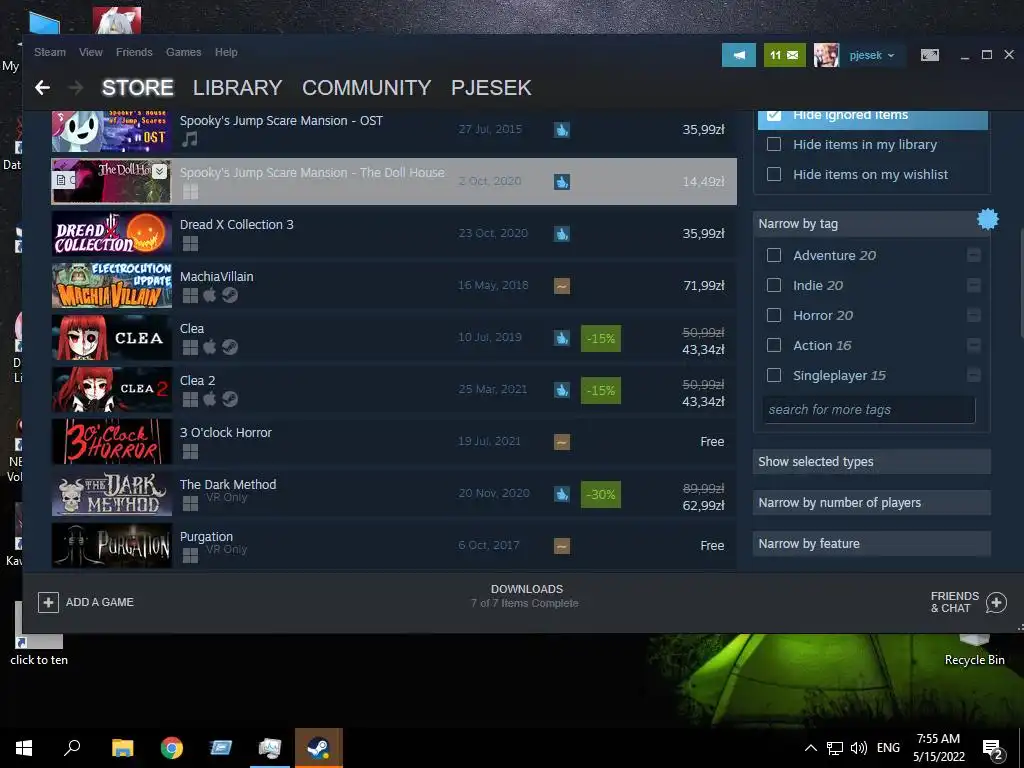The image size is (1024, 768).
Task: Click the -30% discount badge for The Dark Method
Action: click(601, 494)
